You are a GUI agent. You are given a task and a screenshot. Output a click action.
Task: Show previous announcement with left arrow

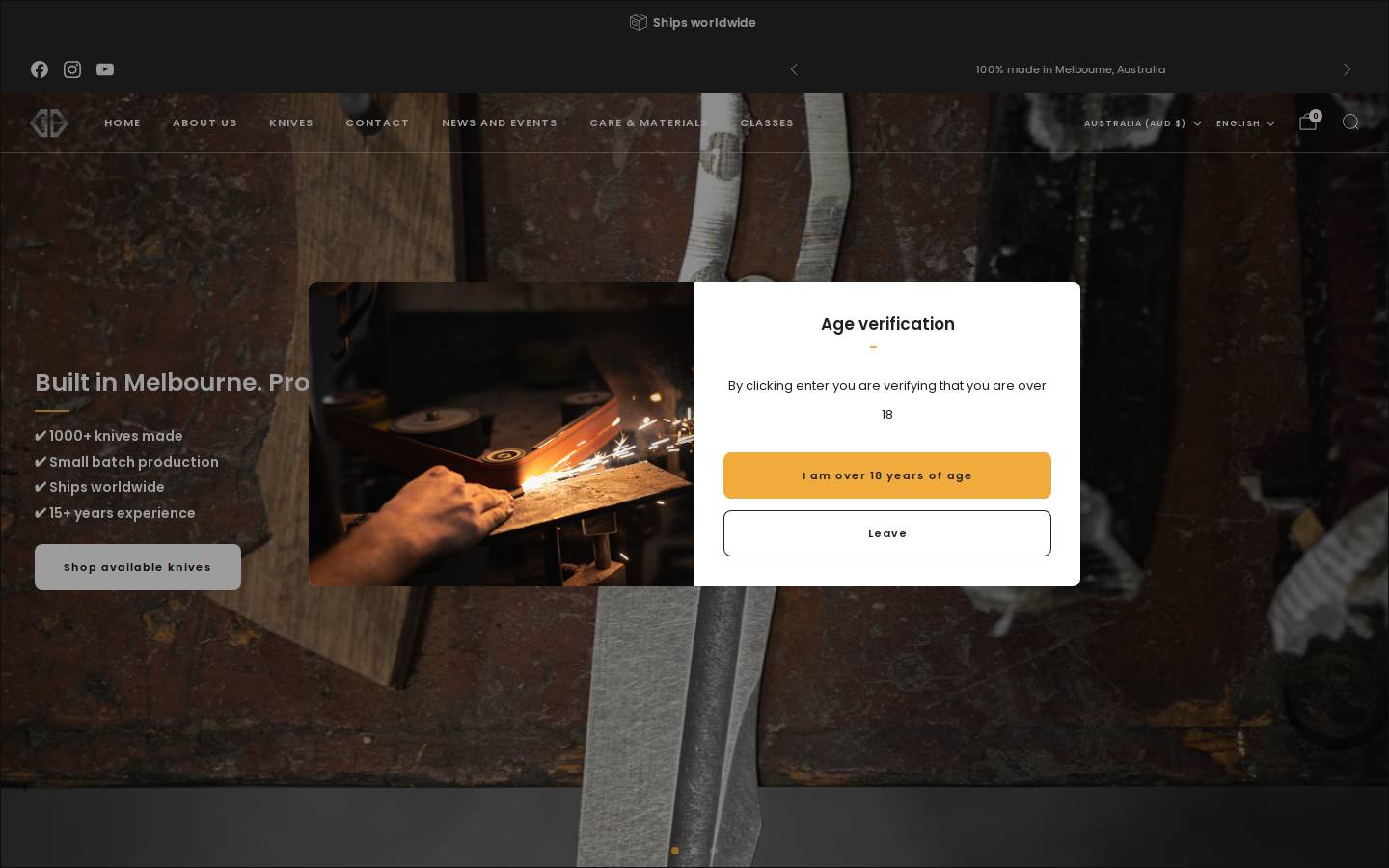click(x=794, y=69)
